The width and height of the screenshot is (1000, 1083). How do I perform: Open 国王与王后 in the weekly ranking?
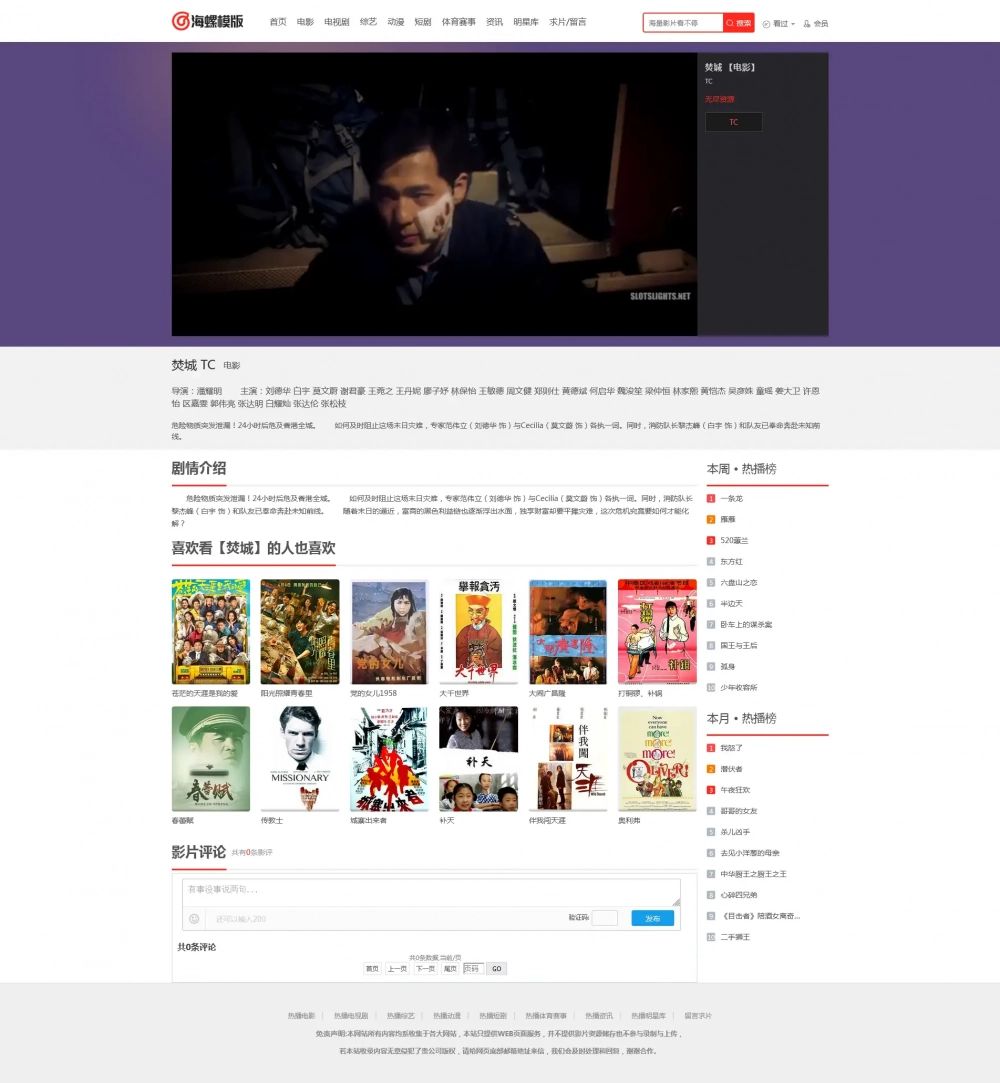pyautogui.click(x=739, y=646)
